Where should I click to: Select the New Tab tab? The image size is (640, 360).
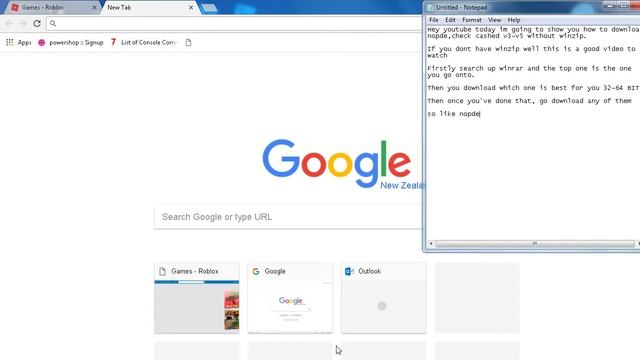147,7
